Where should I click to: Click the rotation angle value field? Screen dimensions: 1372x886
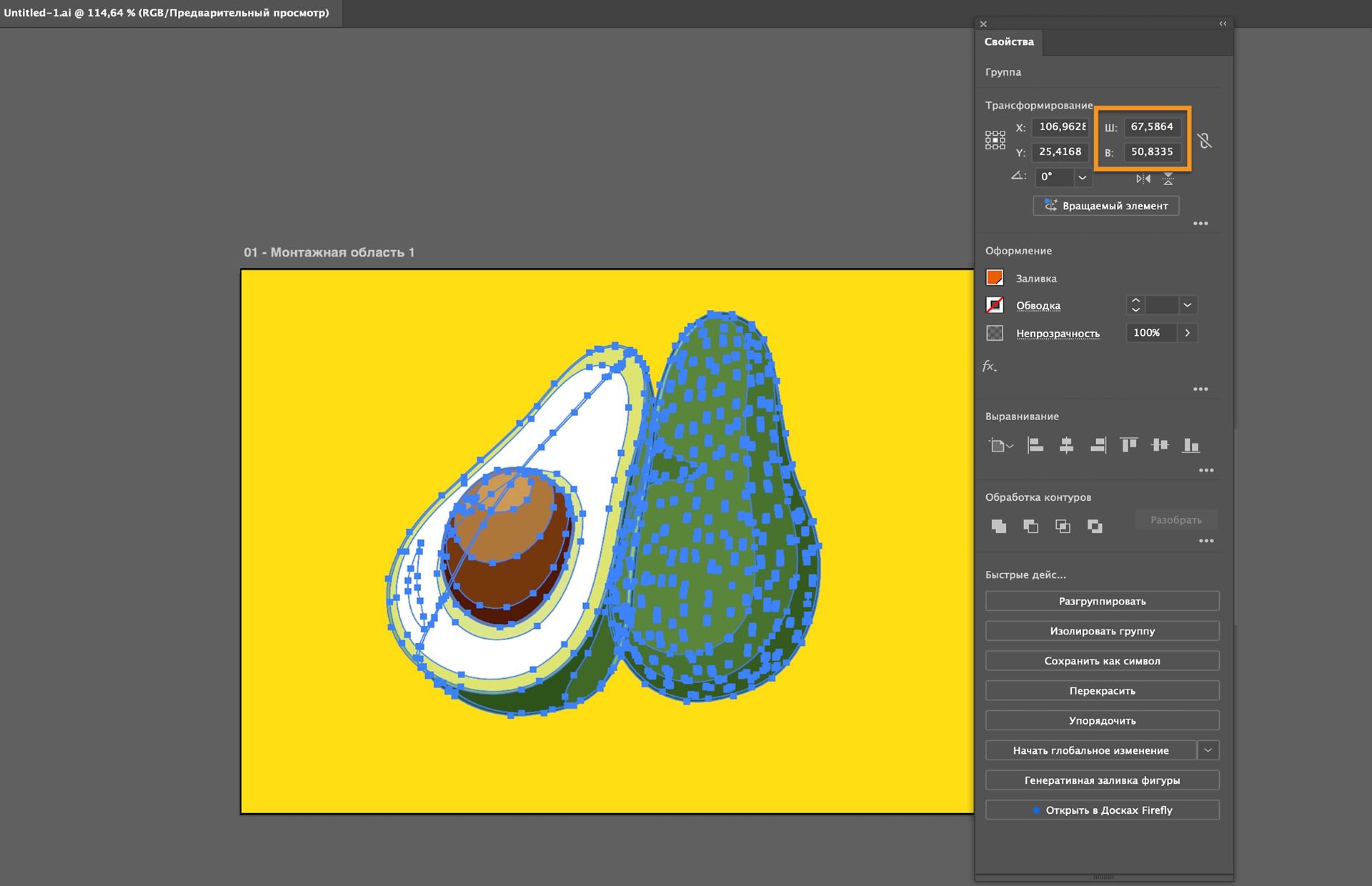coord(1055,177)
